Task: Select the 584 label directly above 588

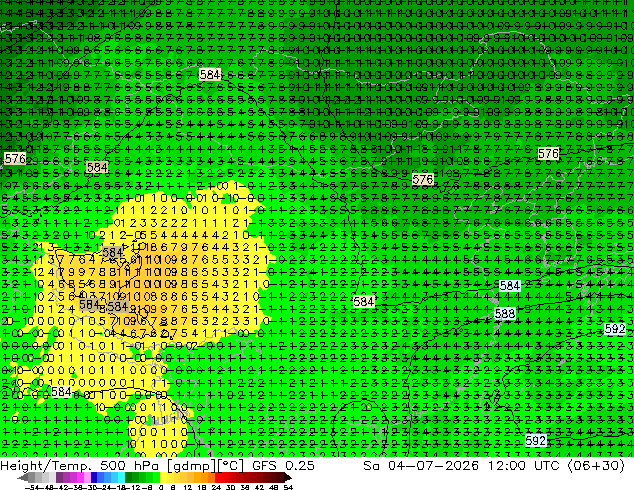Action: coord(509,286)
